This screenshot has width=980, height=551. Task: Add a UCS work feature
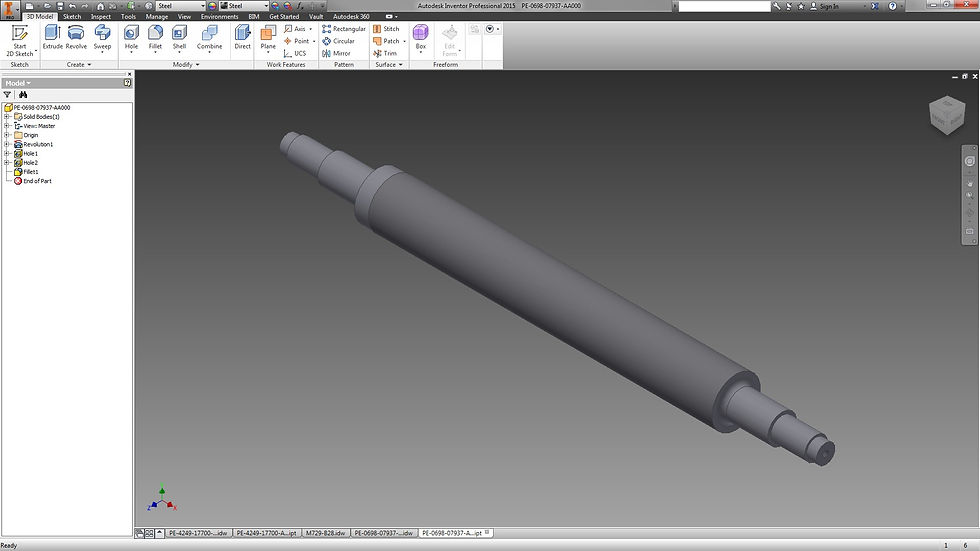295,53
